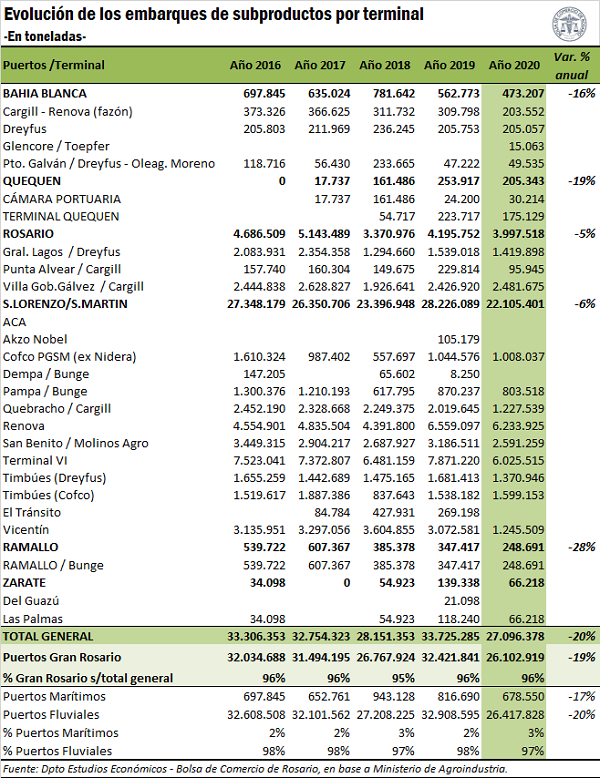600x778 pixels.
Task: Click the Año 2016 column header
Action: pyautogui.click(x=255, y=65)
